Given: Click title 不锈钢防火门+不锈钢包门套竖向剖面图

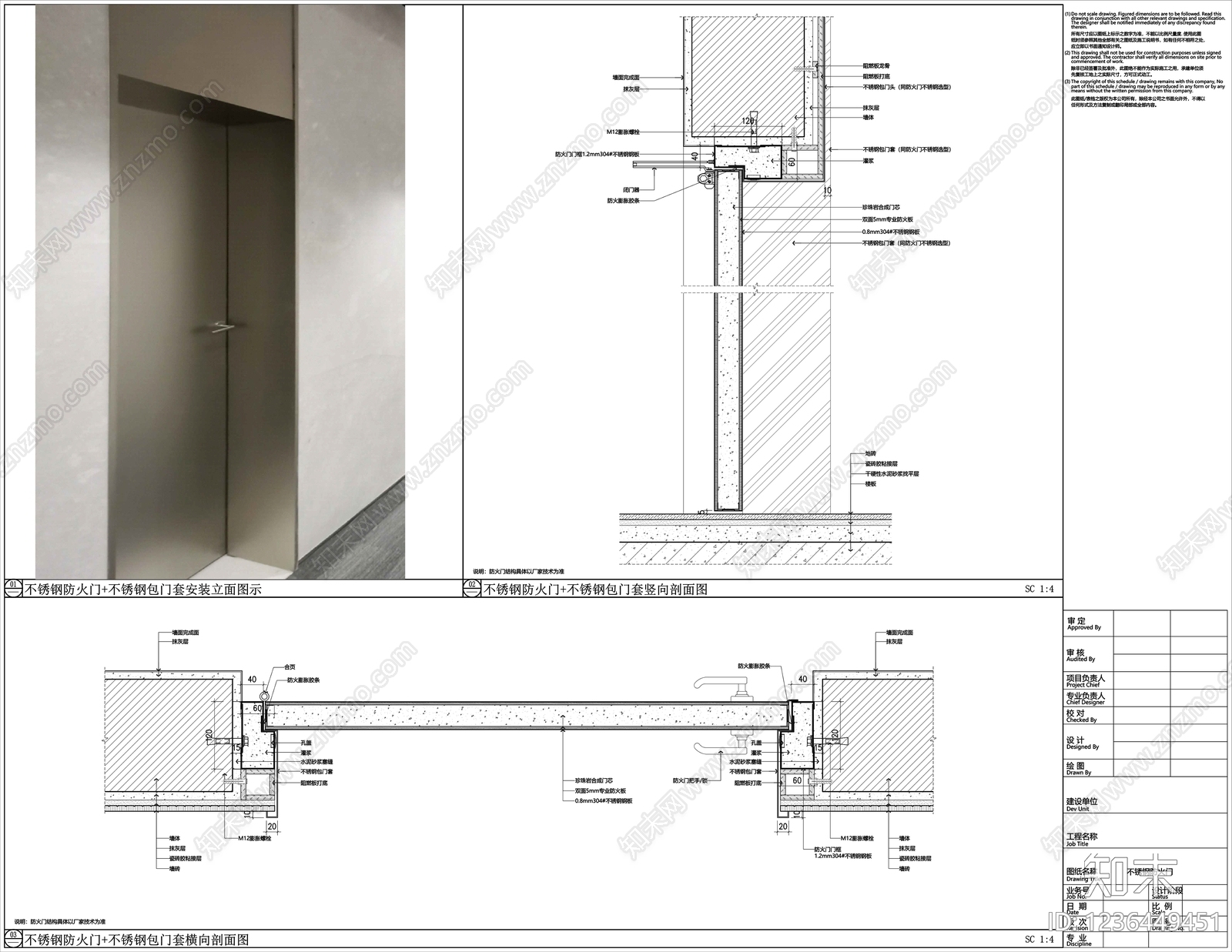Looking at the screenshot, I should tap(595, 590).
